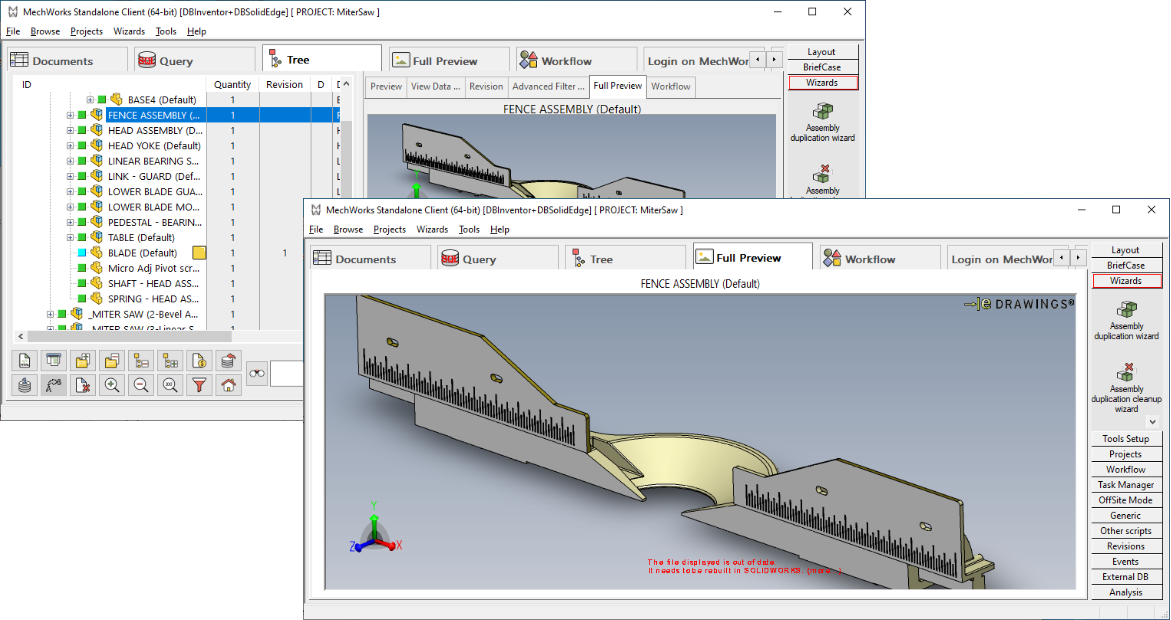Screen dimensions: 1171x620
Task: Click the folder-with-plus icon in back window toolbar
Action: click(x=83, y=362)
